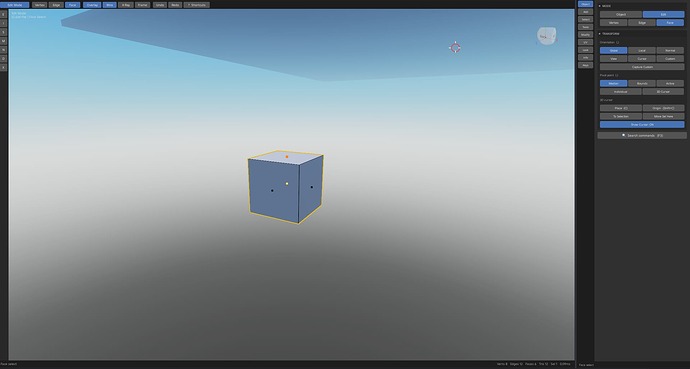Set pivot point to Bounds
The image size is (690, 369).
pos(642,83)
